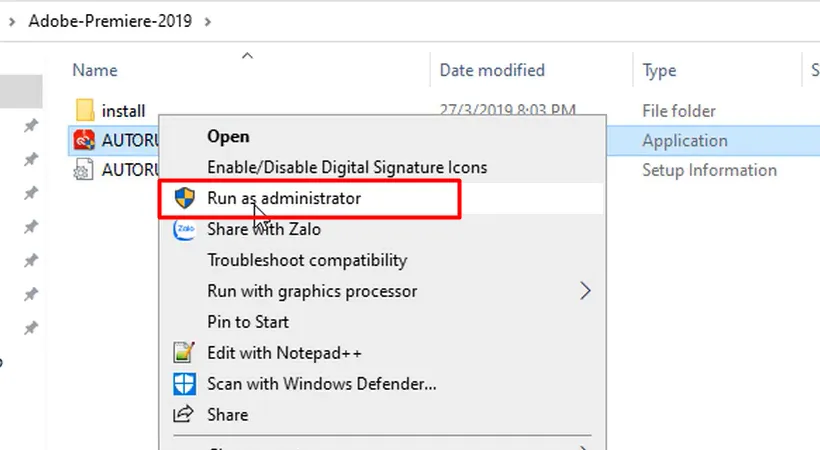Click the Share arrow icon
The image size is (820, 450).
(x=184, y=414)
